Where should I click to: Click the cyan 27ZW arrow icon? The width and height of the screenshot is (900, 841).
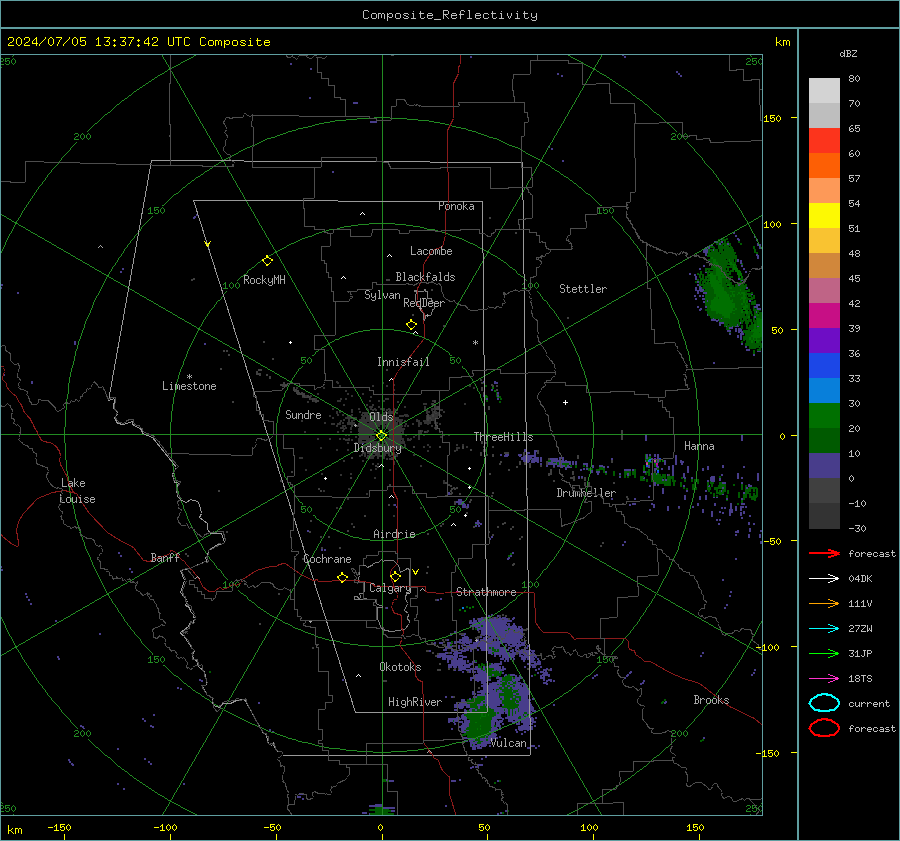(x=824, y=629)
